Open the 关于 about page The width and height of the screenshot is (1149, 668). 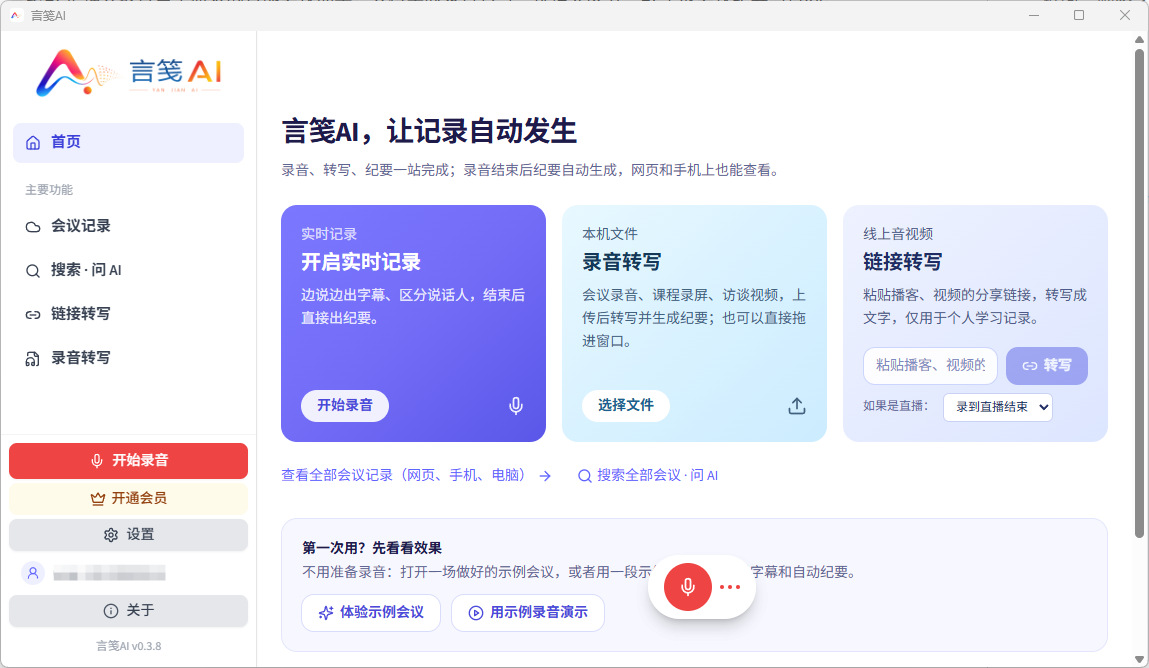[x=128, y=611]
